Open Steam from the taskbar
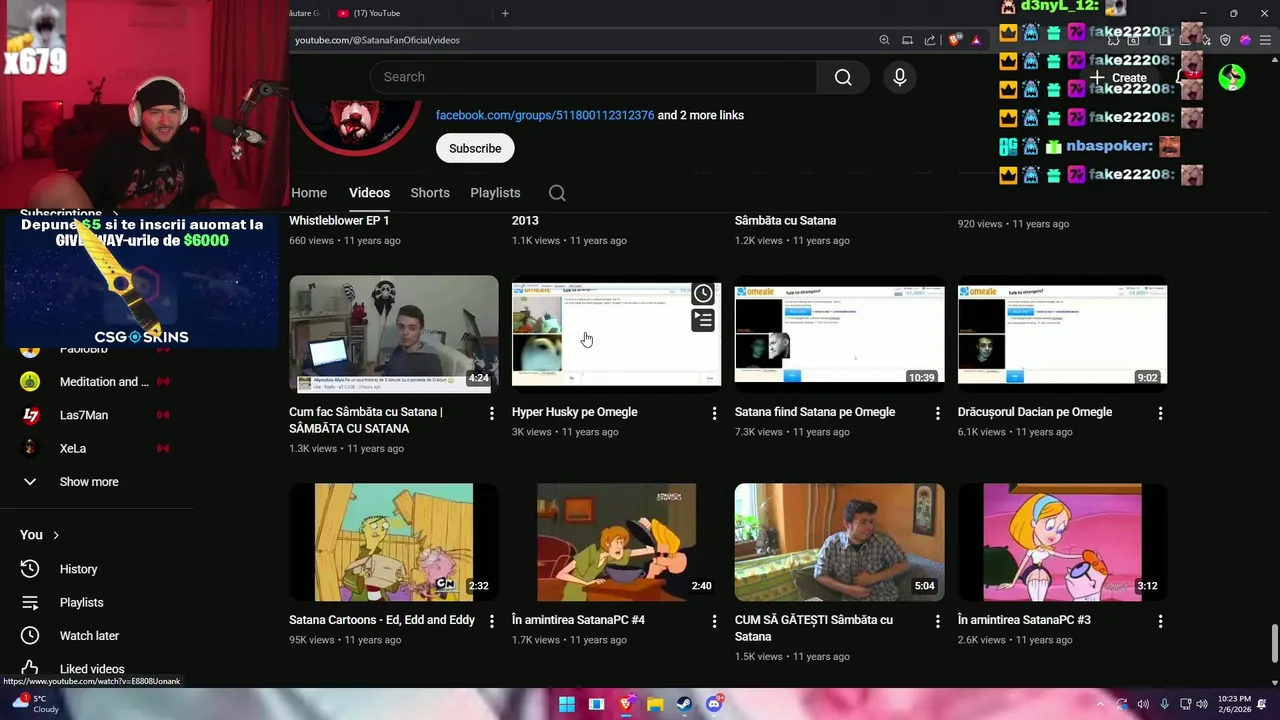This screenshot has width=1280, height=720. (684, 704)
